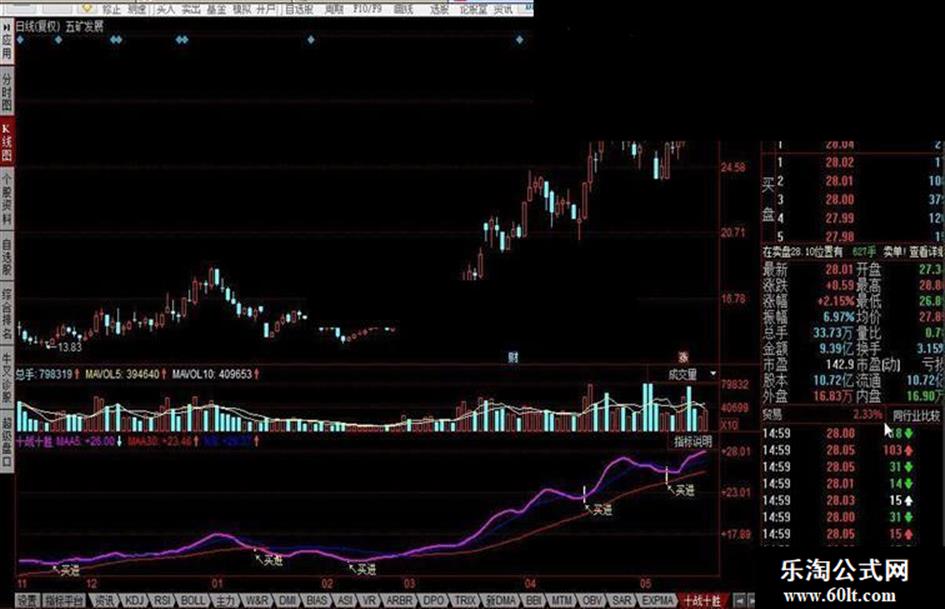Select the VR indicator tab
The image size is (945, 609).
pos(369,601)
